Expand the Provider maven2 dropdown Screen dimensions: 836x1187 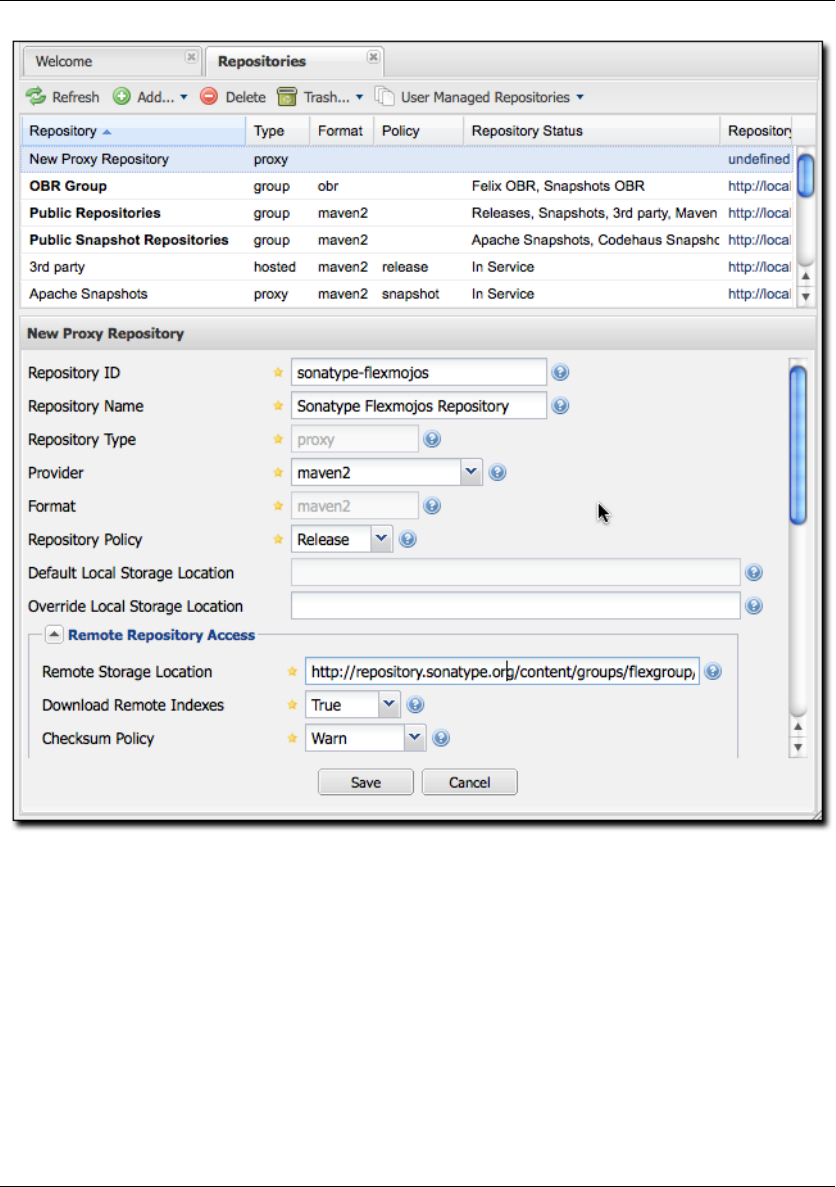point(471,472)
